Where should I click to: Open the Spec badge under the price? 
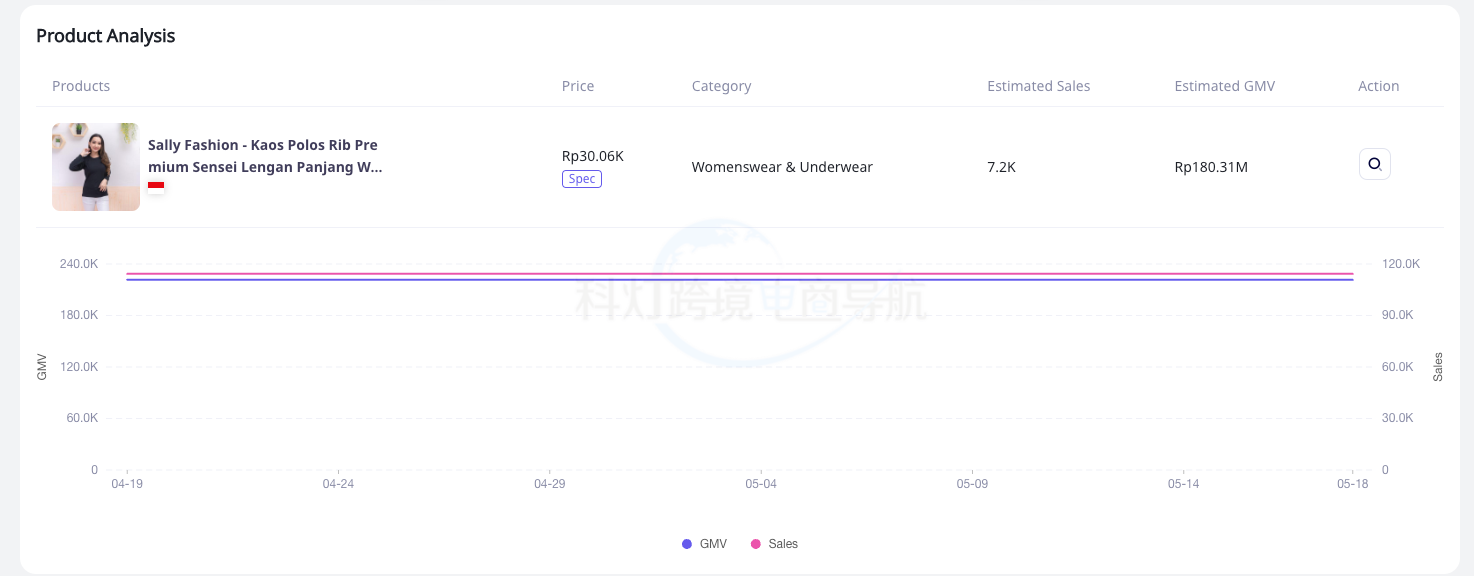click(x=581, y=179)
